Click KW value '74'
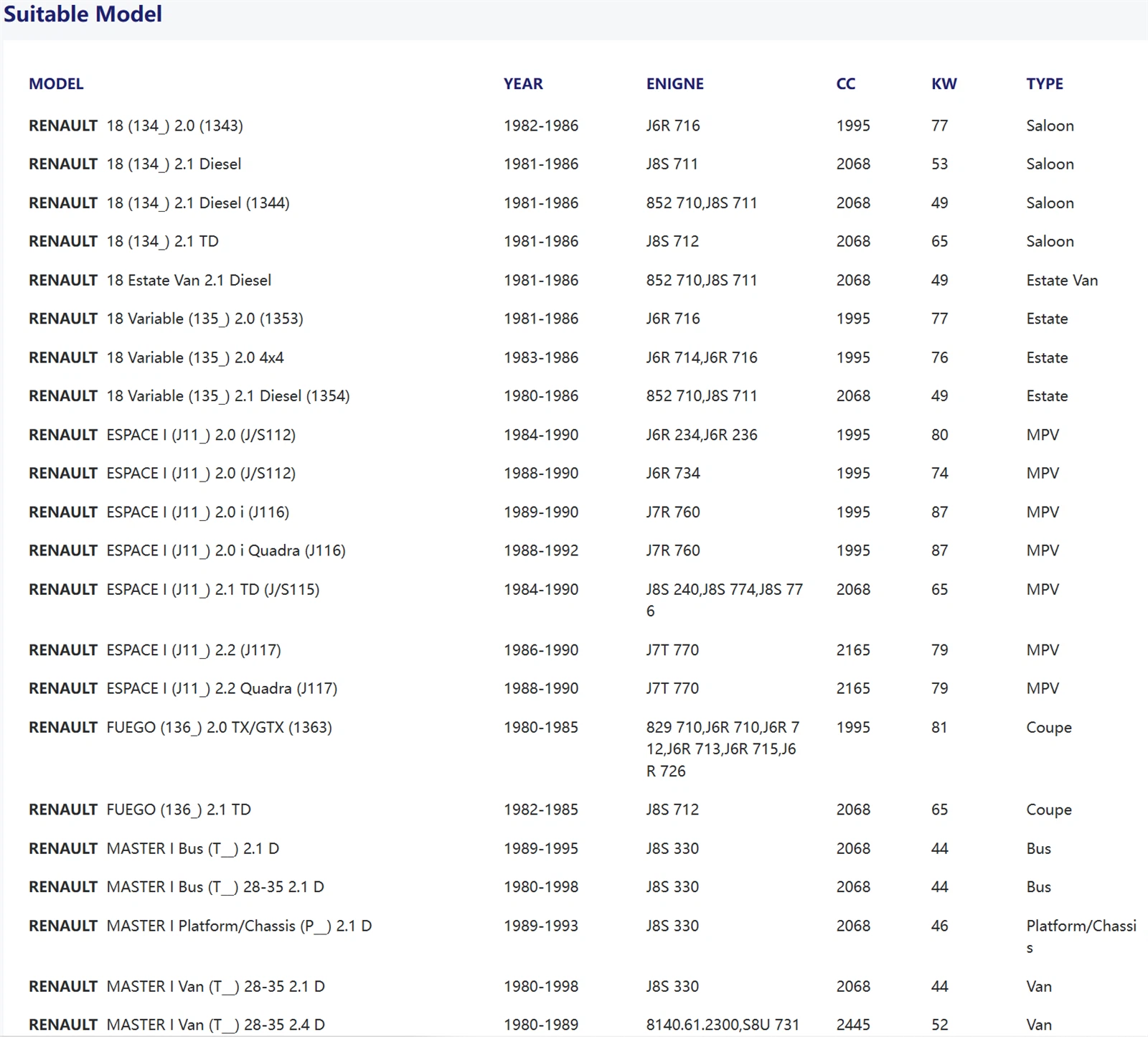 tap(940, 474)
